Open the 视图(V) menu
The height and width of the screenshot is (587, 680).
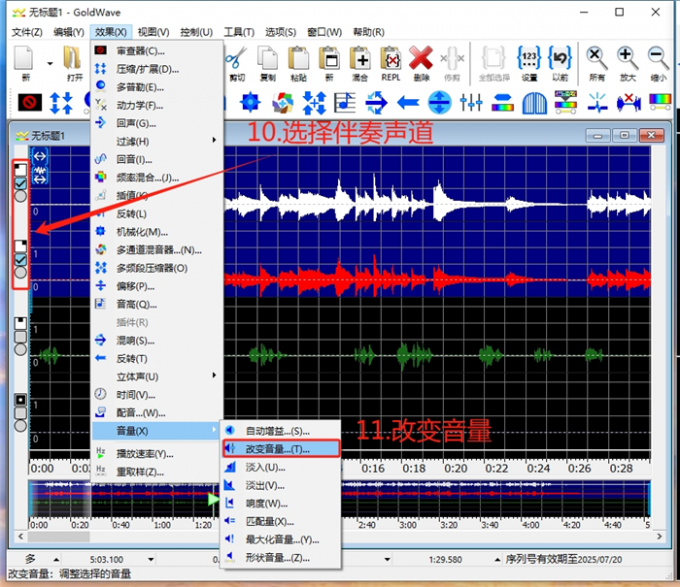pos(154,32)
